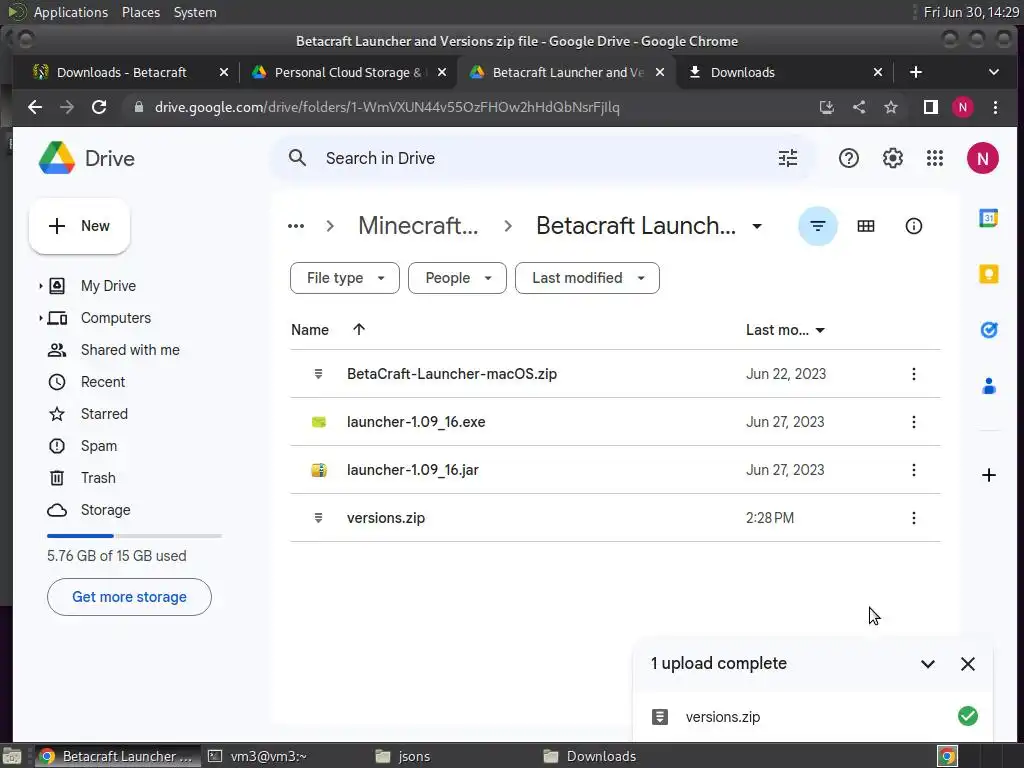Viewport: 1024px width, 768px height.
Task: Switch to Personal Cloud Storage tab
Action: 347,72
